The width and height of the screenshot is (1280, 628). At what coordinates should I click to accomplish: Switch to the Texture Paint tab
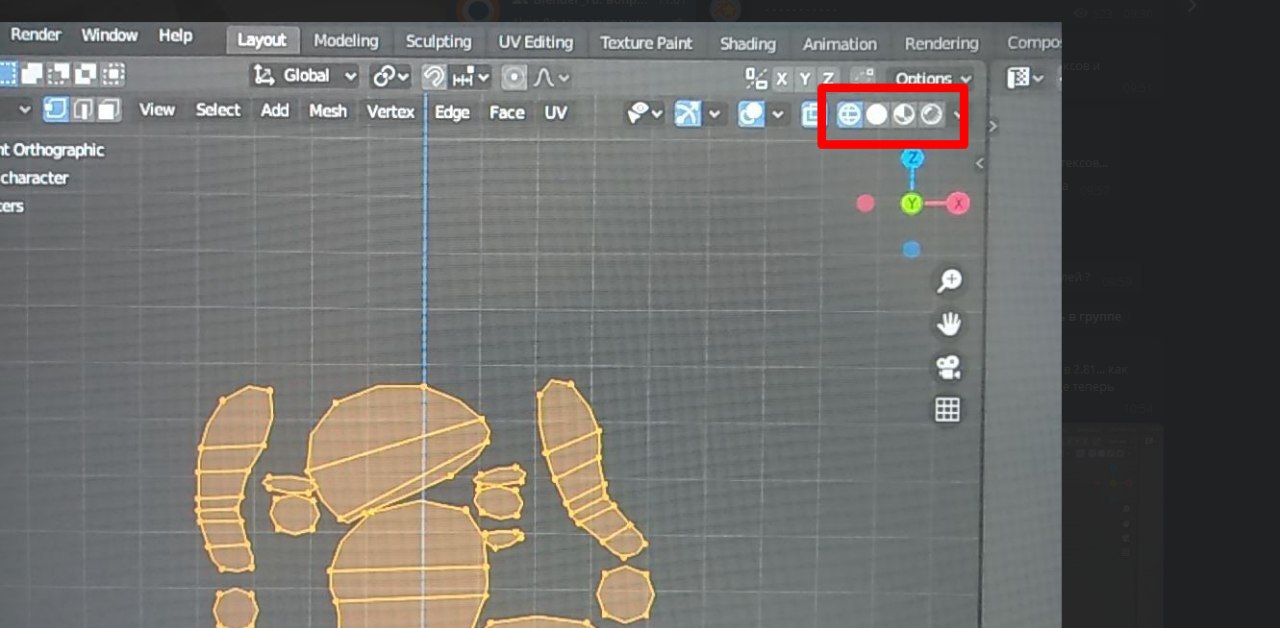click(x=646, y=43)
